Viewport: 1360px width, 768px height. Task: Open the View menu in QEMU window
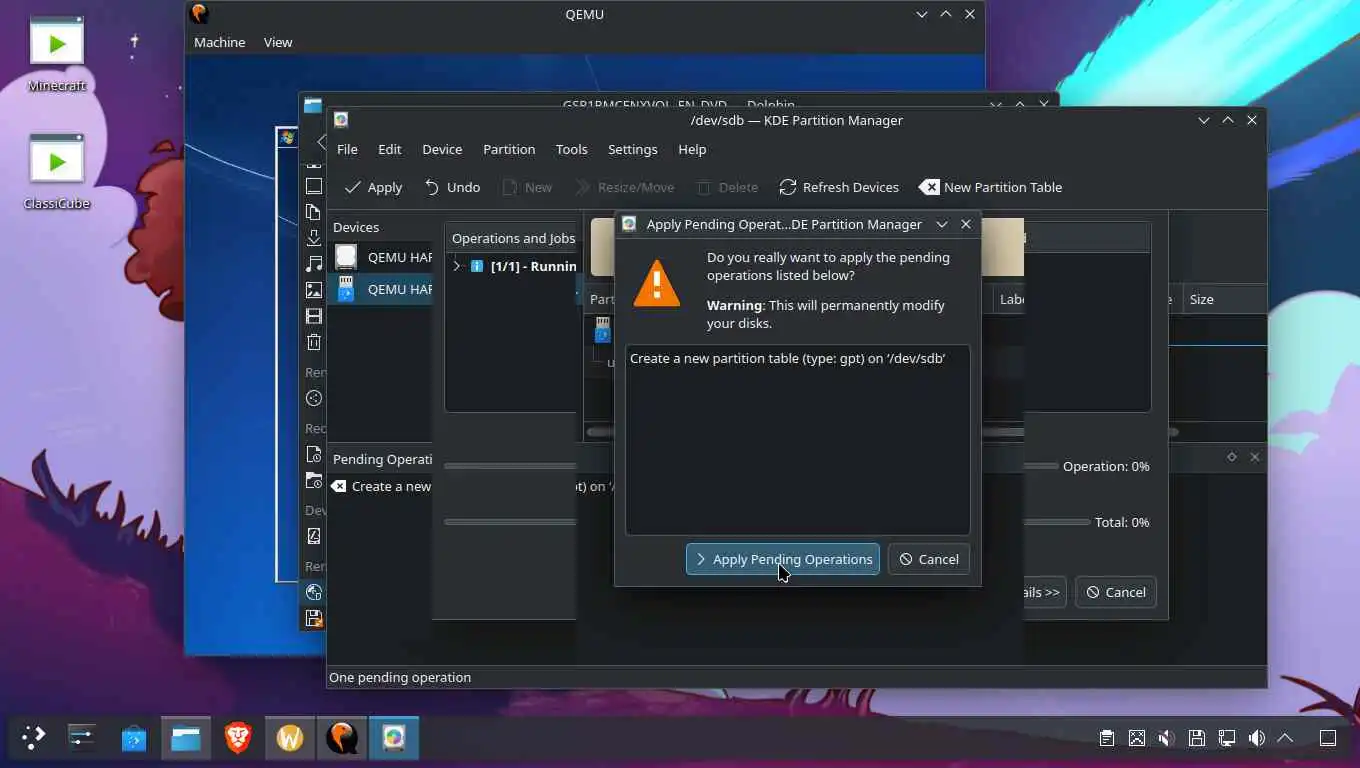click(x=278, y=42)
